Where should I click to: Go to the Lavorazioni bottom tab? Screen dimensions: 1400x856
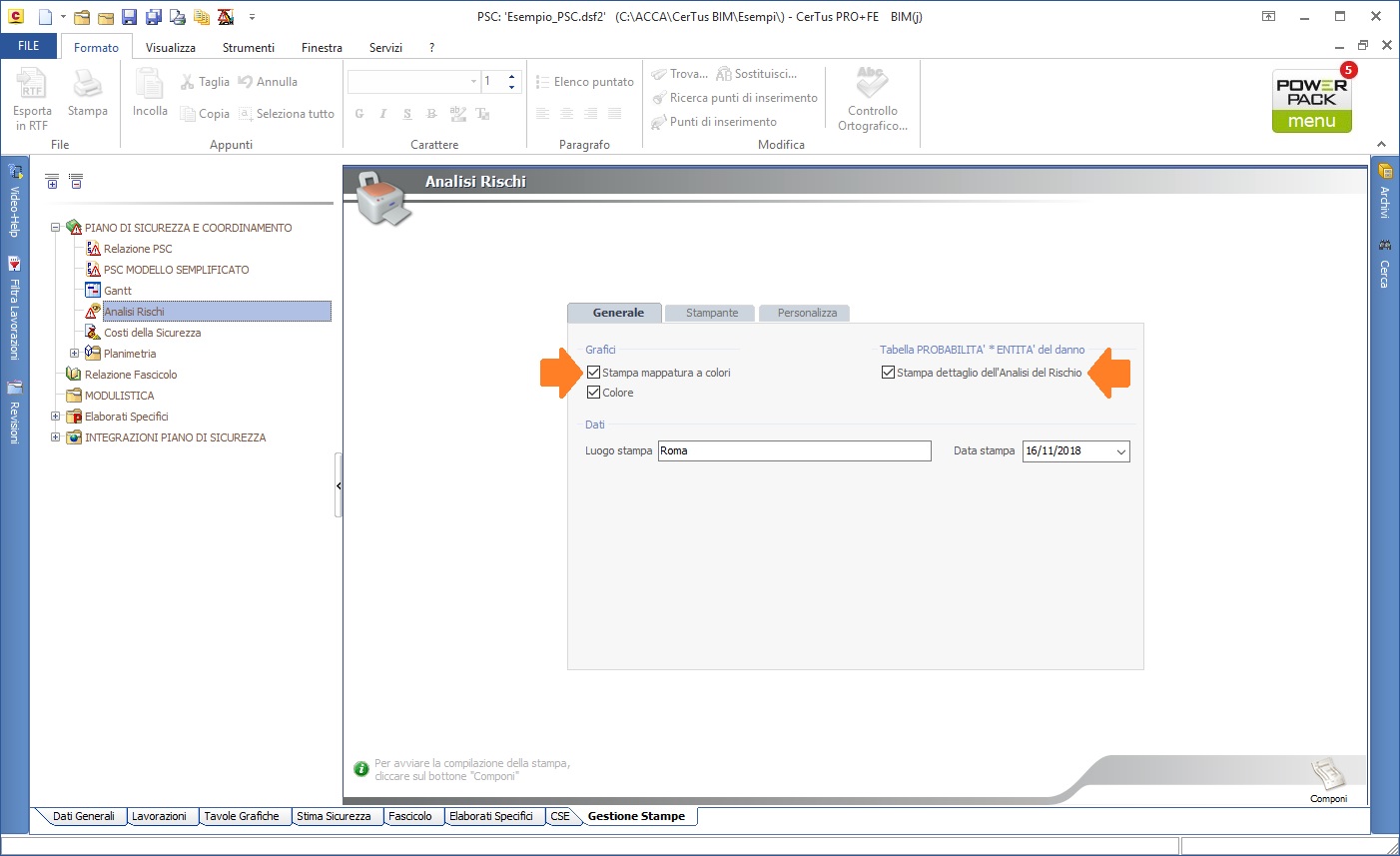click(159, 816)
